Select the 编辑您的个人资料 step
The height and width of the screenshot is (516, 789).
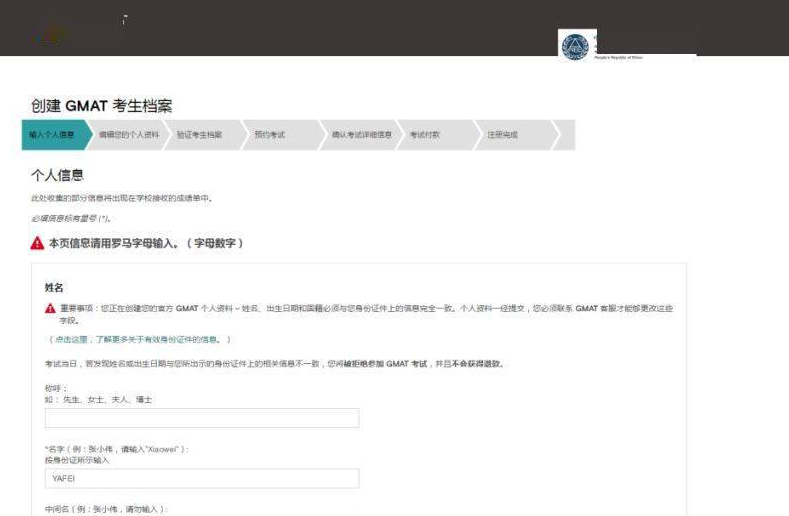(x=129, y=134)
